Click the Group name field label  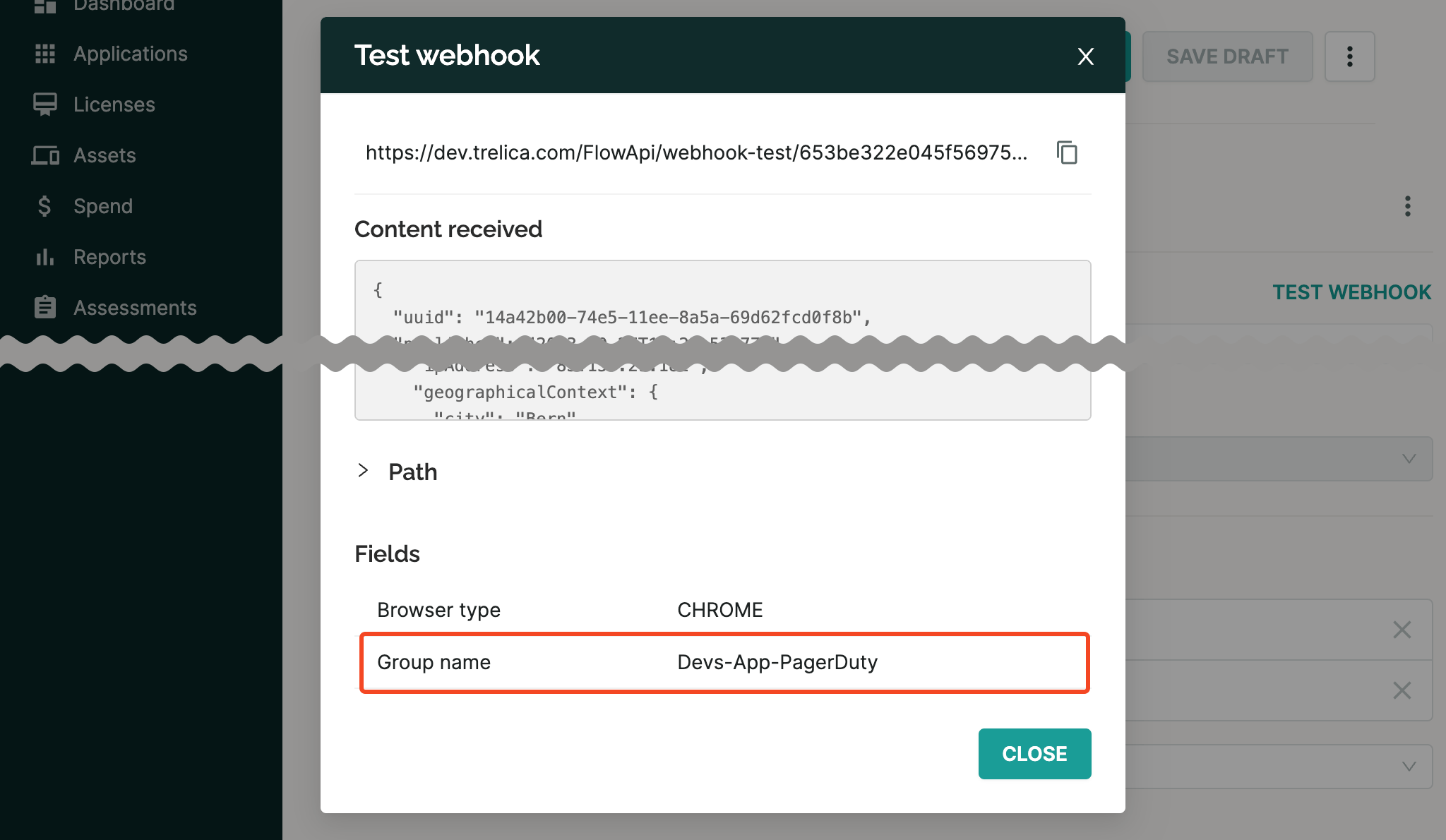point(434,662)
